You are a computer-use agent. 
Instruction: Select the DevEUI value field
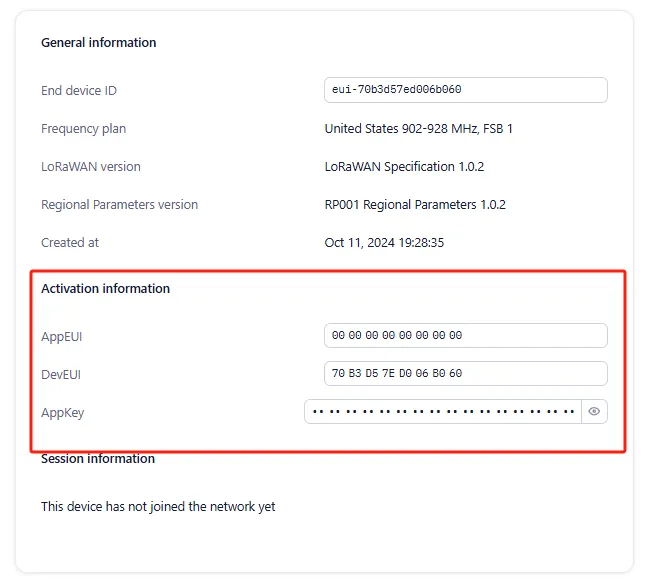pos(466,374)
